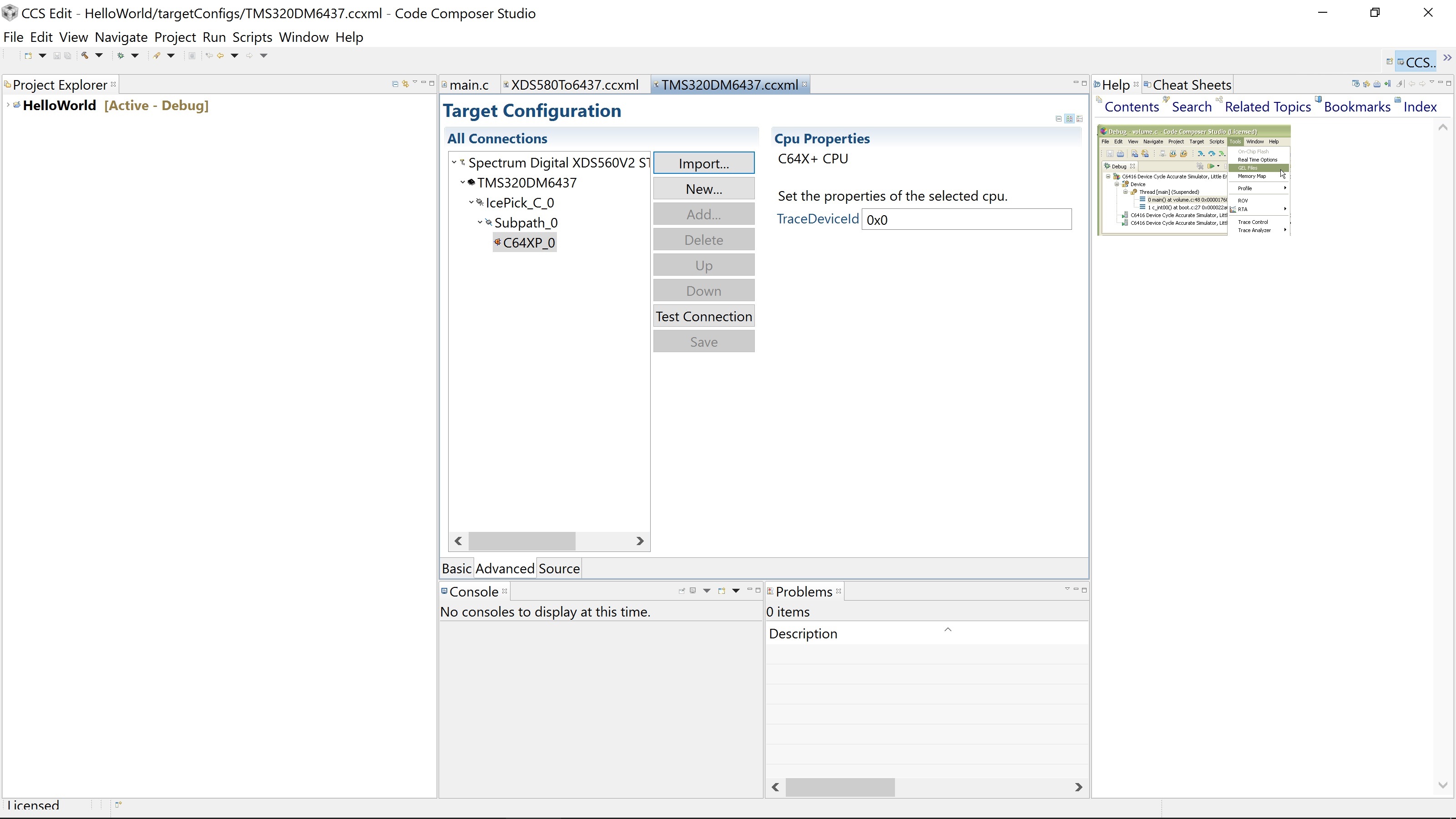Click Show in external window Help icon
This screenshot has height=819, width=1456.
click(x=1355, y=84)
